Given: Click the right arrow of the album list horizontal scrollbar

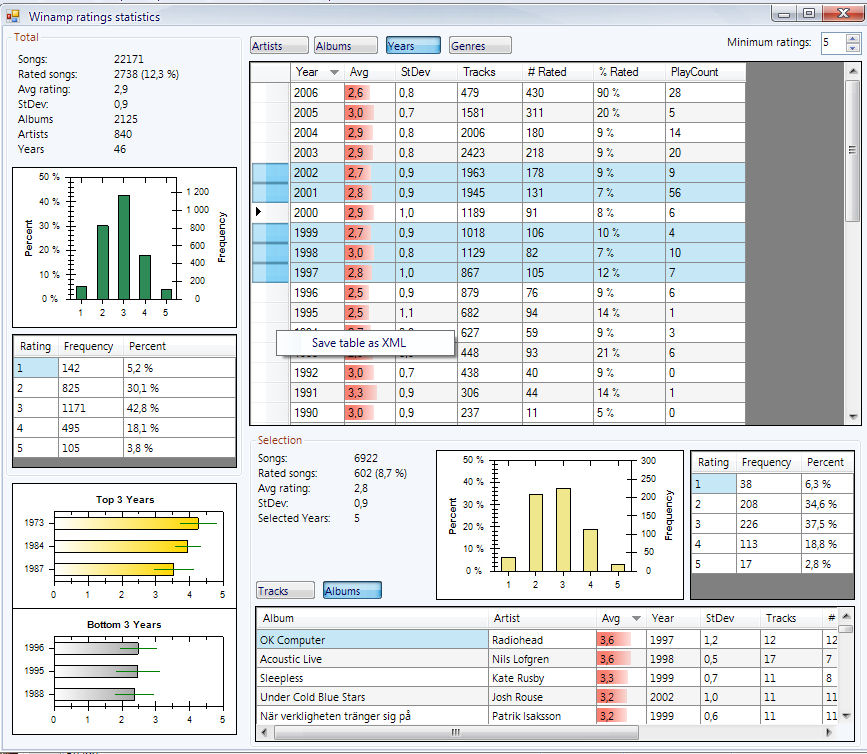Looking at the screenshot, I should click(829, 732).
